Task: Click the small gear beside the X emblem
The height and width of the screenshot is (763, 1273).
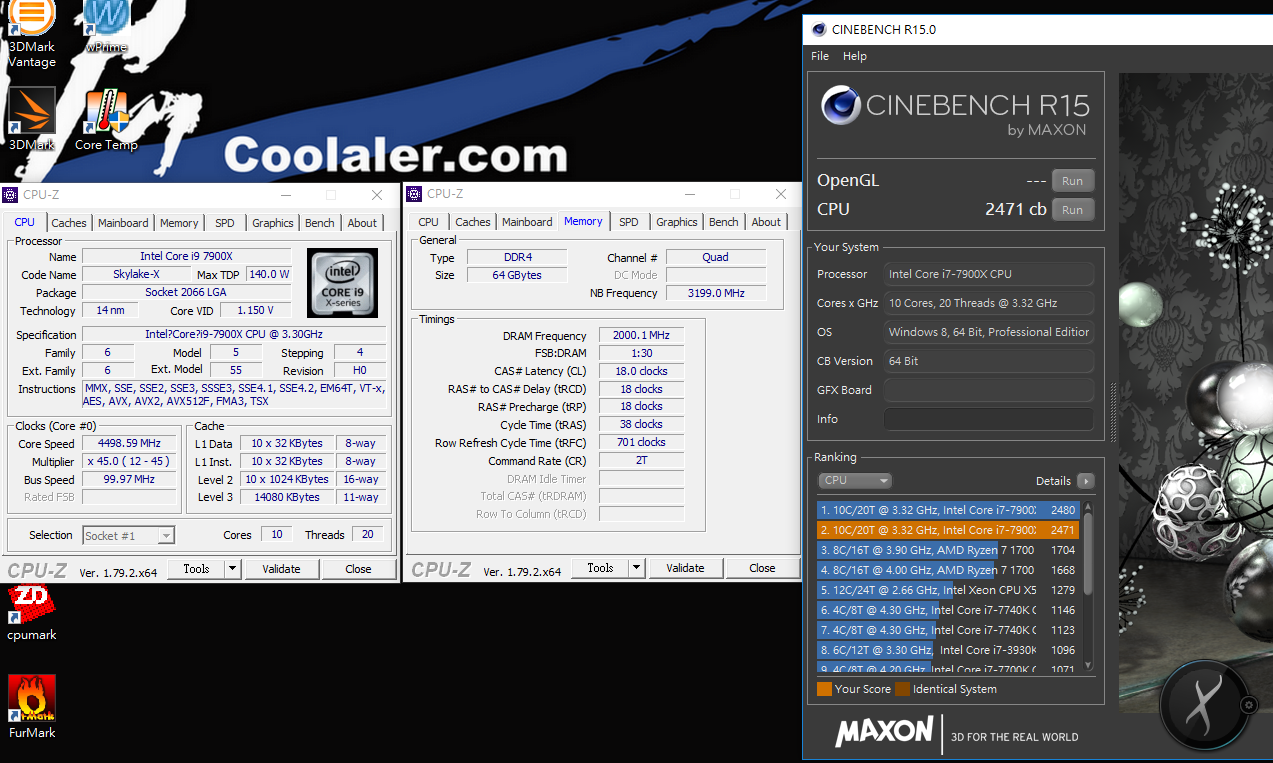Action: tap(1248, 705)
